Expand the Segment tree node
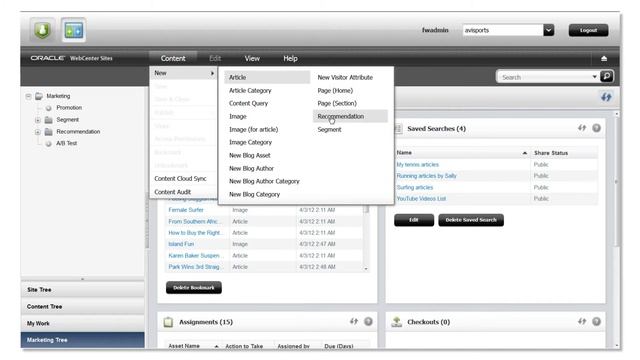 (38, 120)
